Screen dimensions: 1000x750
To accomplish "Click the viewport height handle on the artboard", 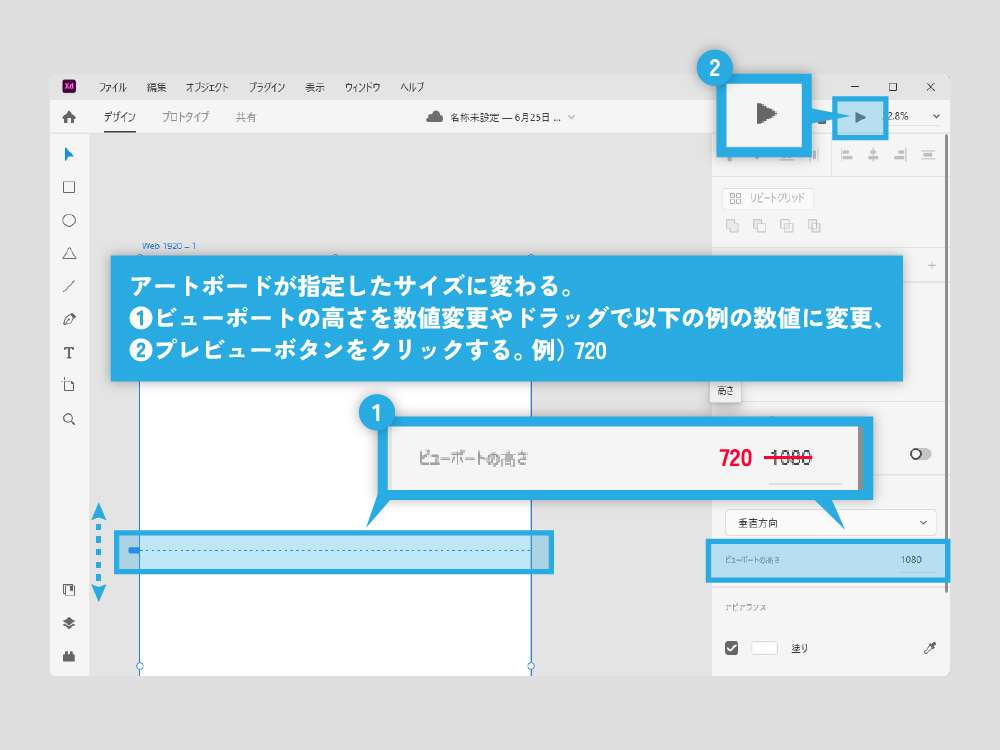I will [134, 550].
